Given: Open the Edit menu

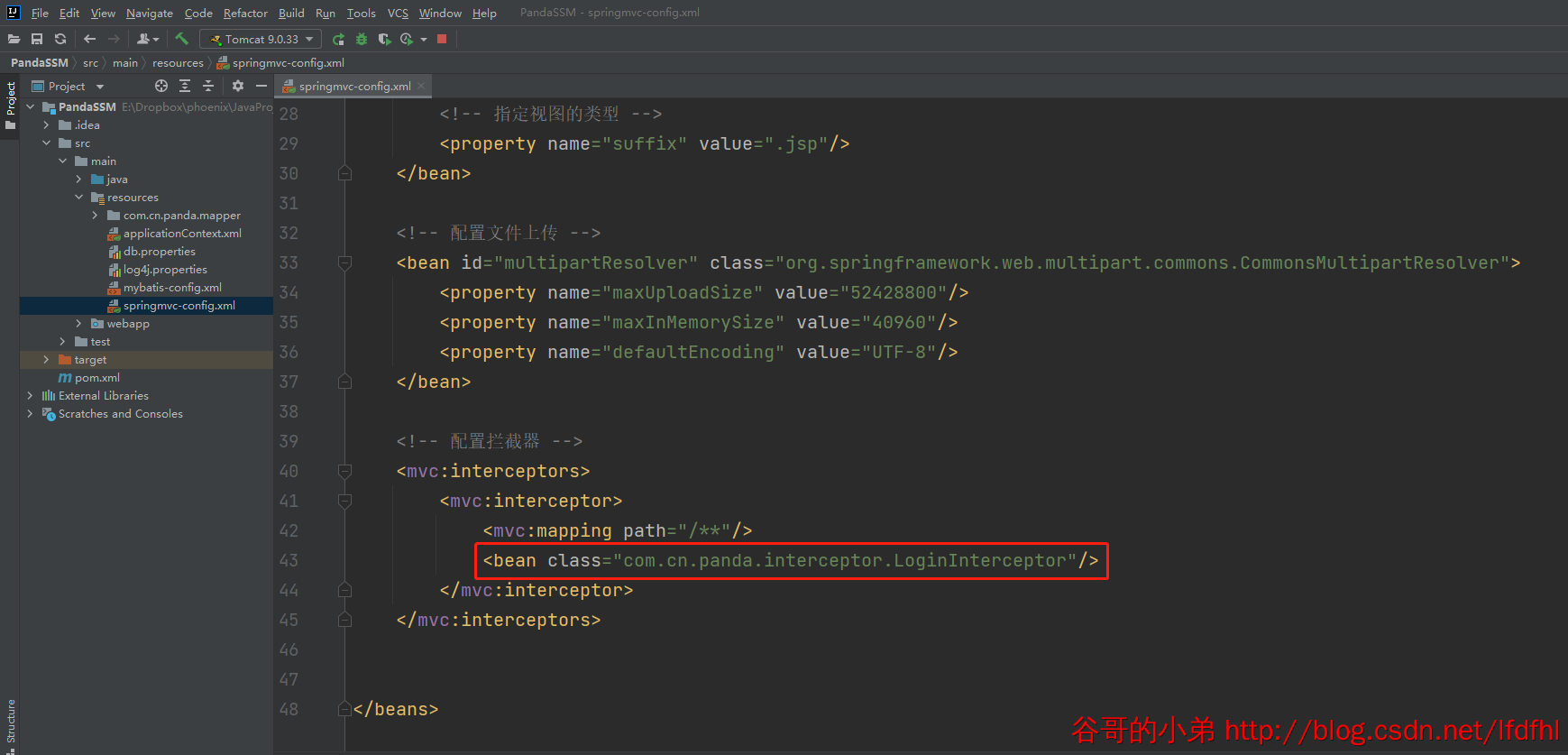Looking at the screenshot, I should [x=69, y=13].
